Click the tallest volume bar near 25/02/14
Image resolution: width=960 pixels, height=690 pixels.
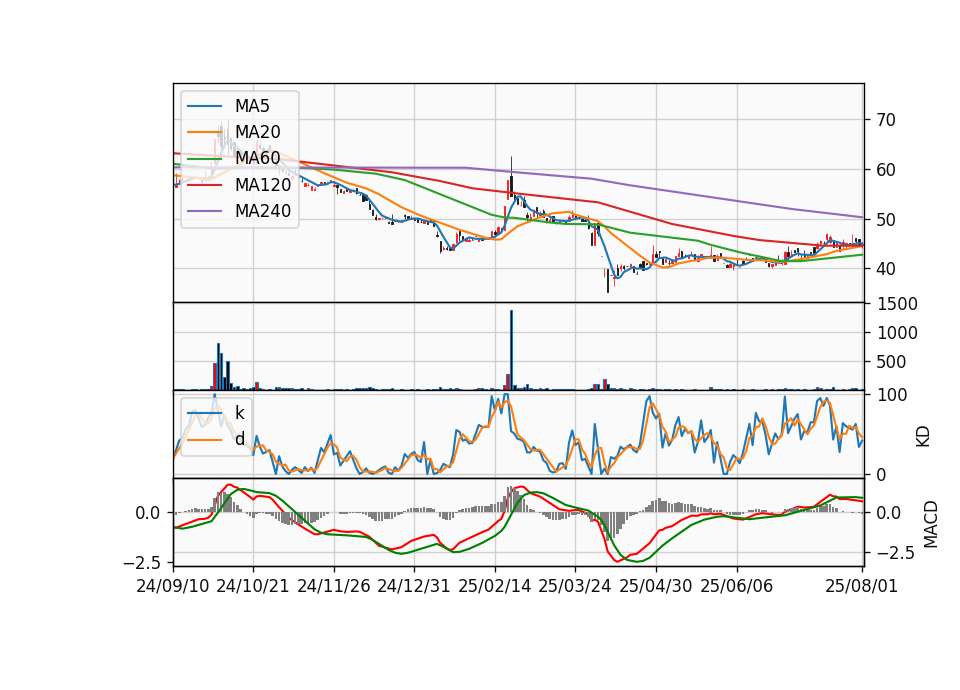511,350
